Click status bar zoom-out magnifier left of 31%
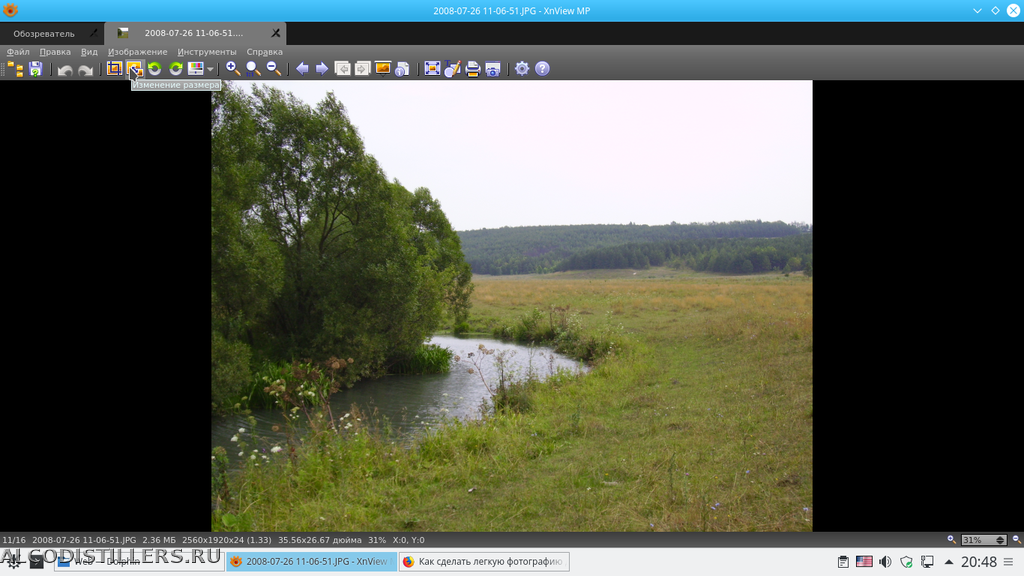 (x=952, y=539)
